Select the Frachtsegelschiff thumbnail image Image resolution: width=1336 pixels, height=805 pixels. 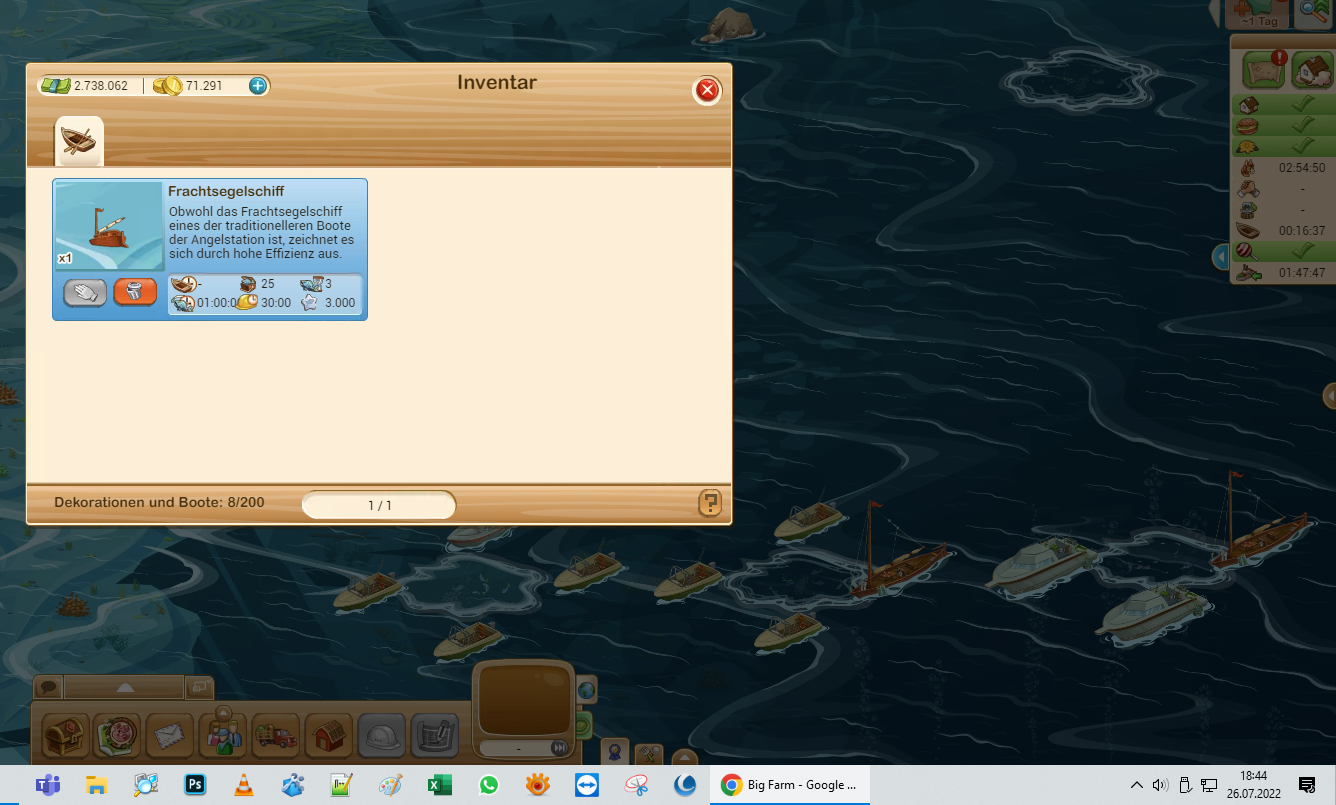point(109,226)
